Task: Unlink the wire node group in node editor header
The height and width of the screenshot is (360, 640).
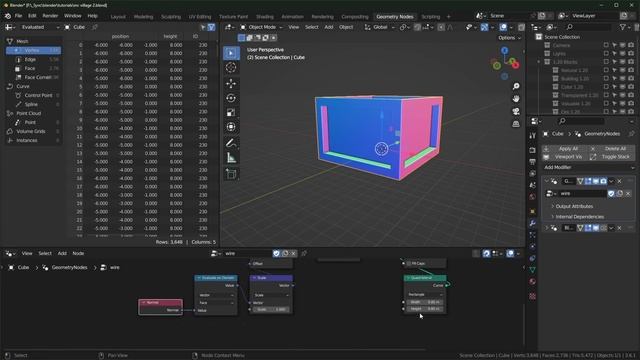Action: coord(293,253)
